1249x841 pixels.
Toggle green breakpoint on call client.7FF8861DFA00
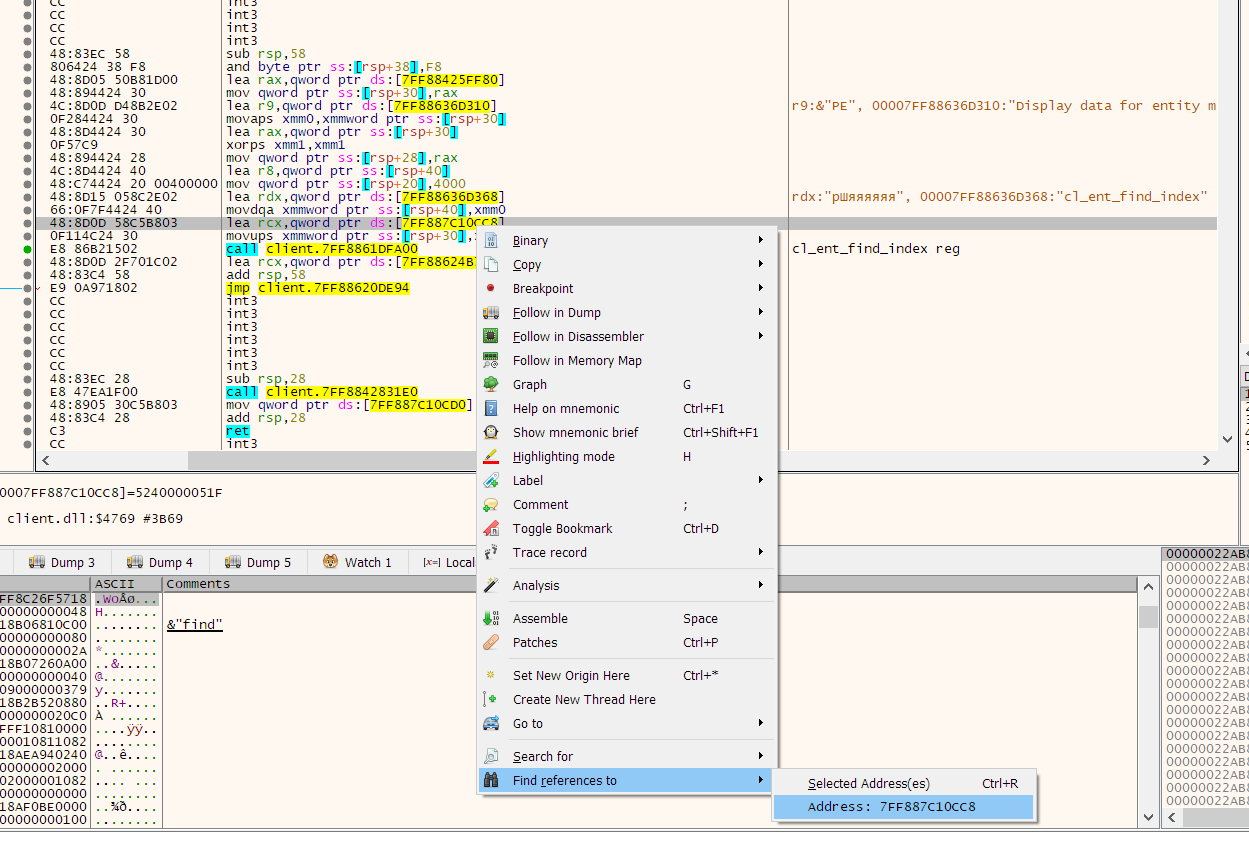pyautogui.click(x=27, y=249)
